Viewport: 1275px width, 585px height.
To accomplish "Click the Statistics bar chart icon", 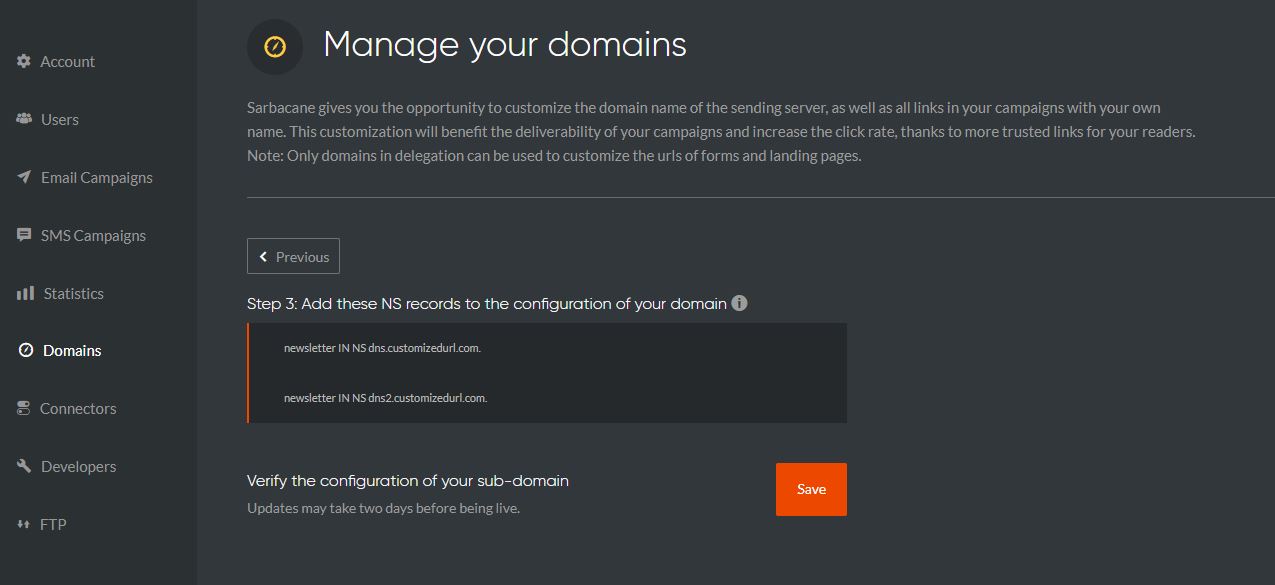I will [x=25, y=293].
